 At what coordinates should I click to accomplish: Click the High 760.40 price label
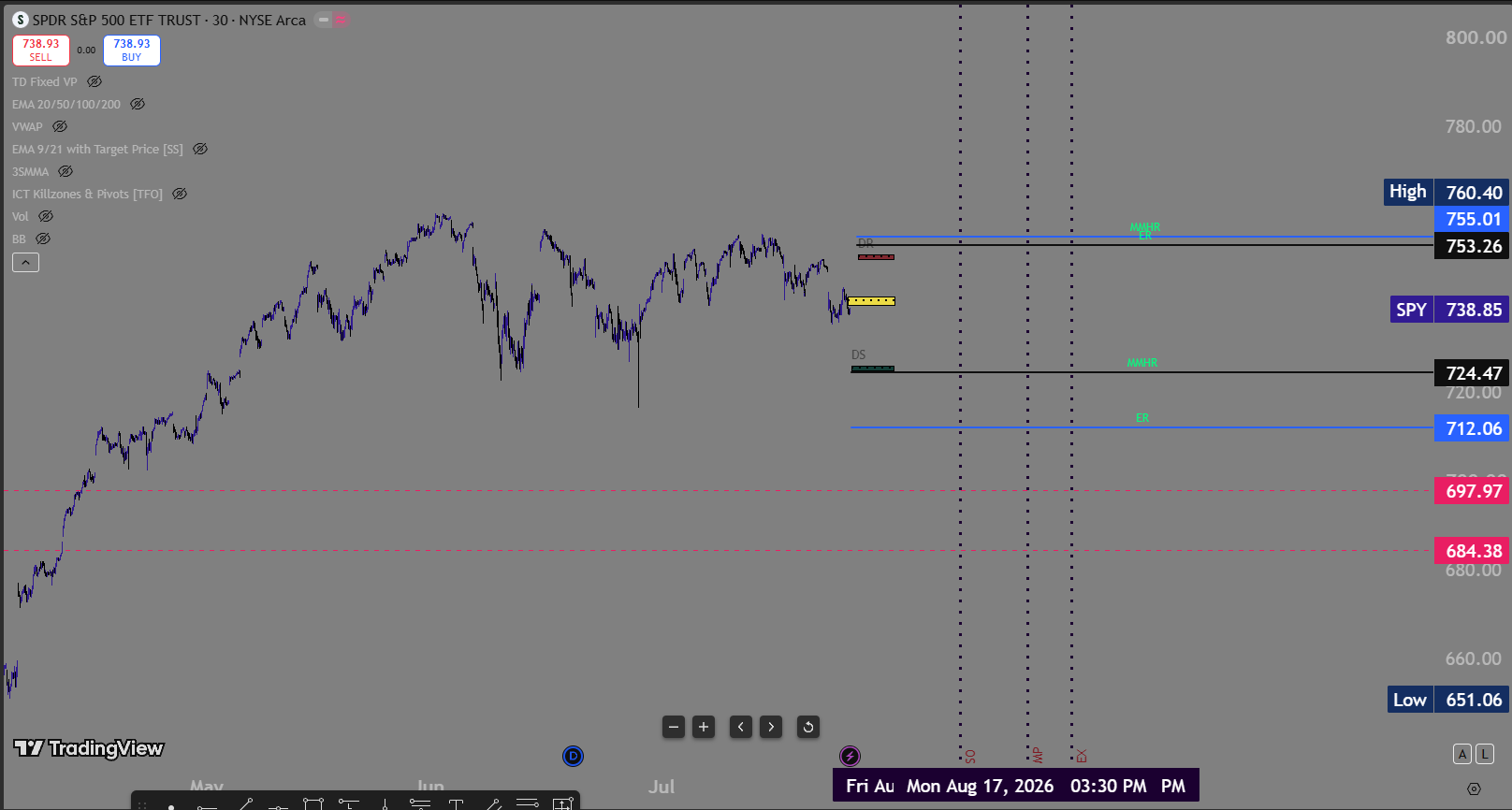[1447, 193]
